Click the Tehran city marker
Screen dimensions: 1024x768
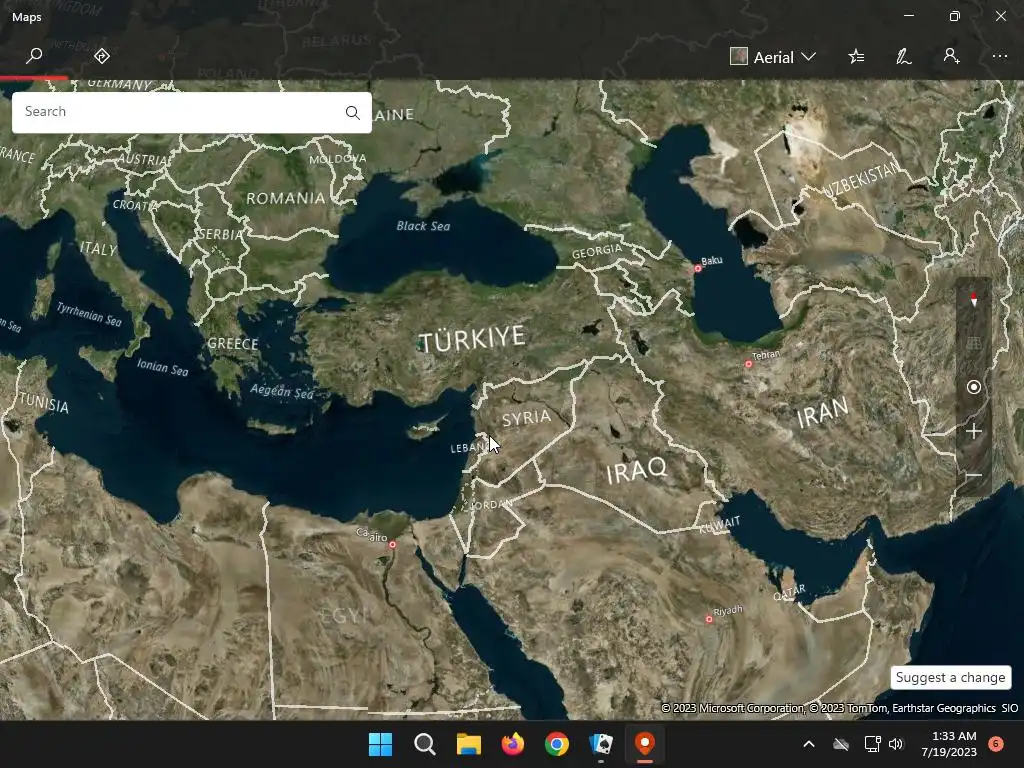coord(748,364)
